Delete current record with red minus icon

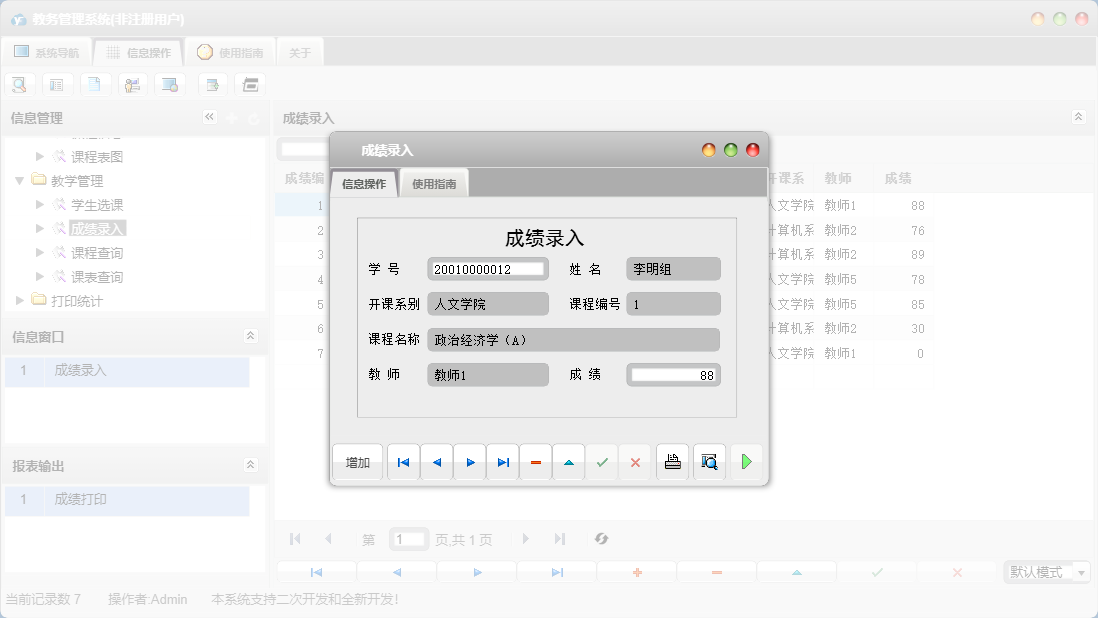click(535, 461)
